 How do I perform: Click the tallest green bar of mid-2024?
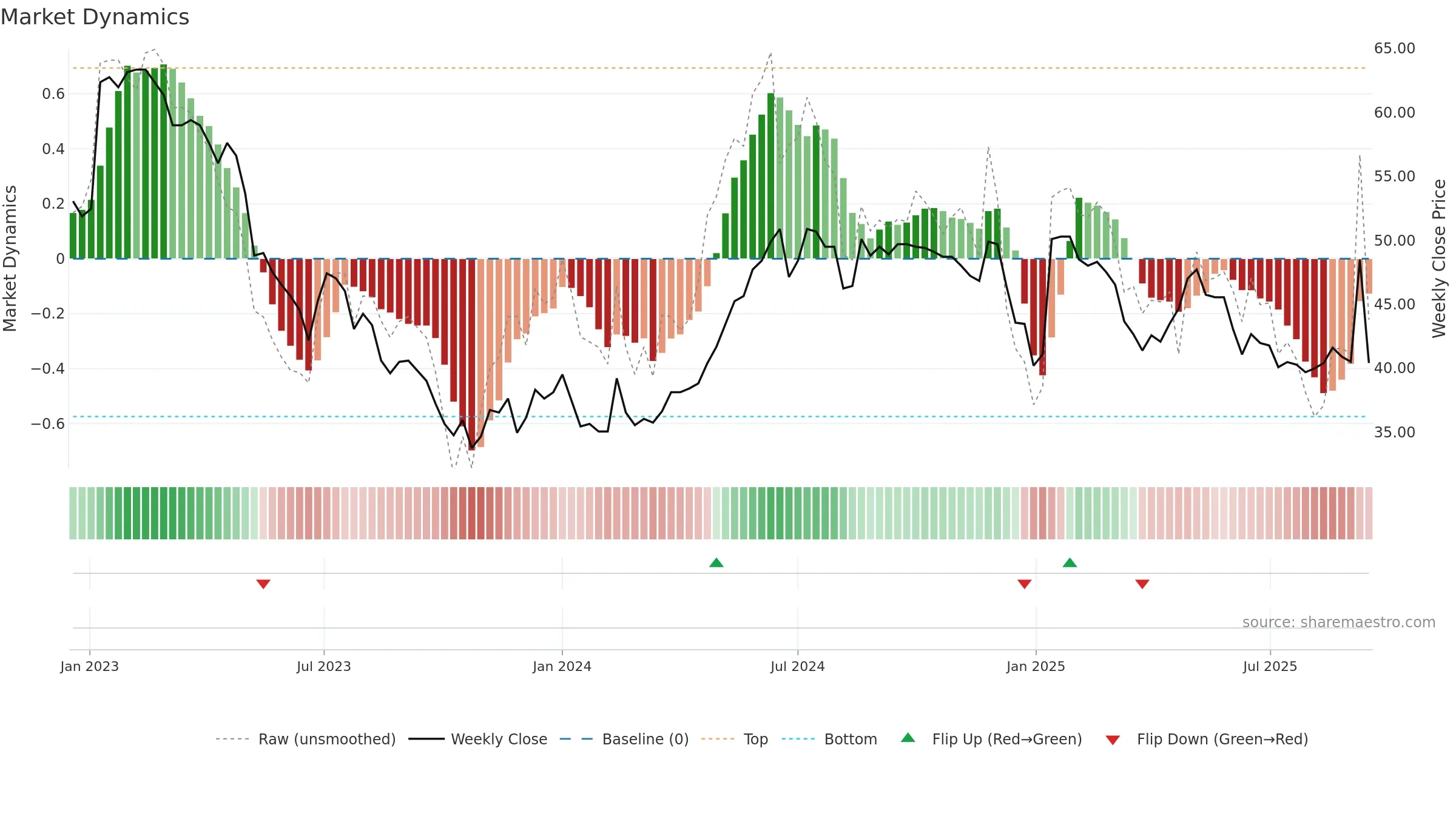point(770,176)
